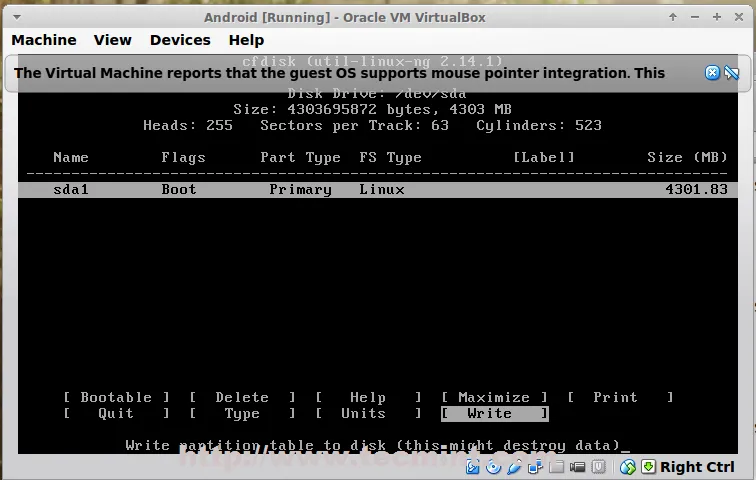The height and width of the screenshot is (480, 756).
Task: Click the keep-on-top arrow in title bar
Action: click(673, 17)
